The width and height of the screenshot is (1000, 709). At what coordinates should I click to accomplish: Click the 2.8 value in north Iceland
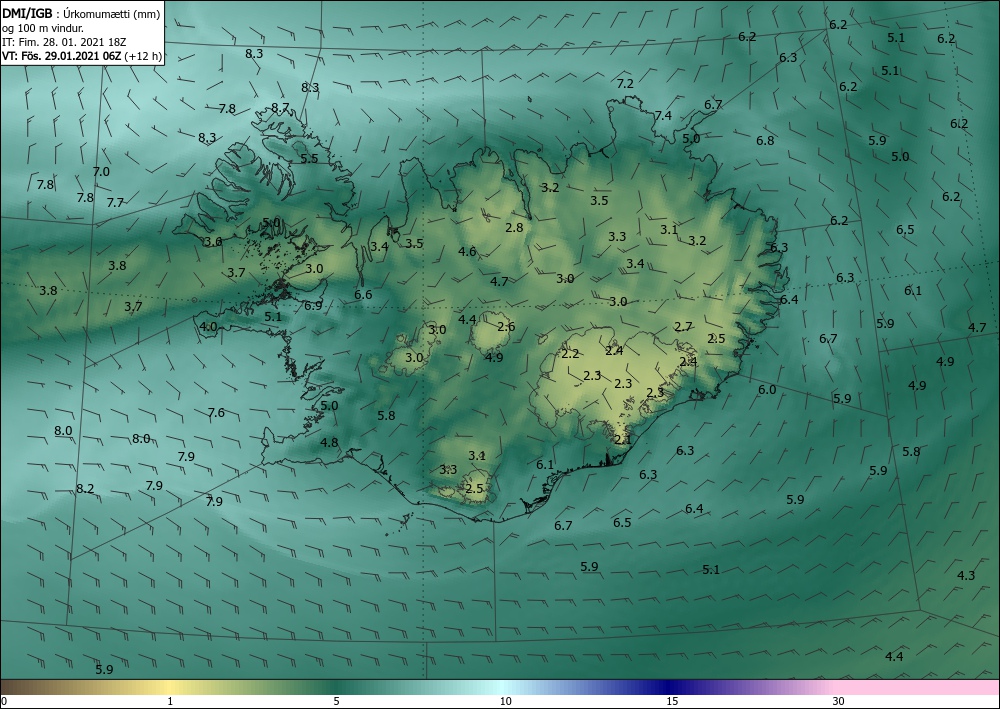(514, 227)
